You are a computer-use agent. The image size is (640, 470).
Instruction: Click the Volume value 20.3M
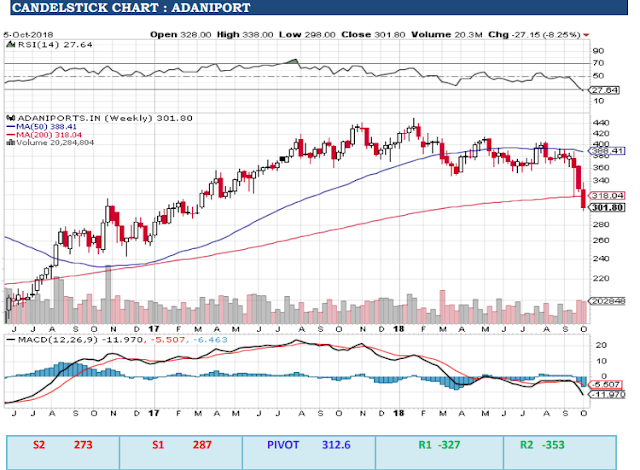coord(468,35)
